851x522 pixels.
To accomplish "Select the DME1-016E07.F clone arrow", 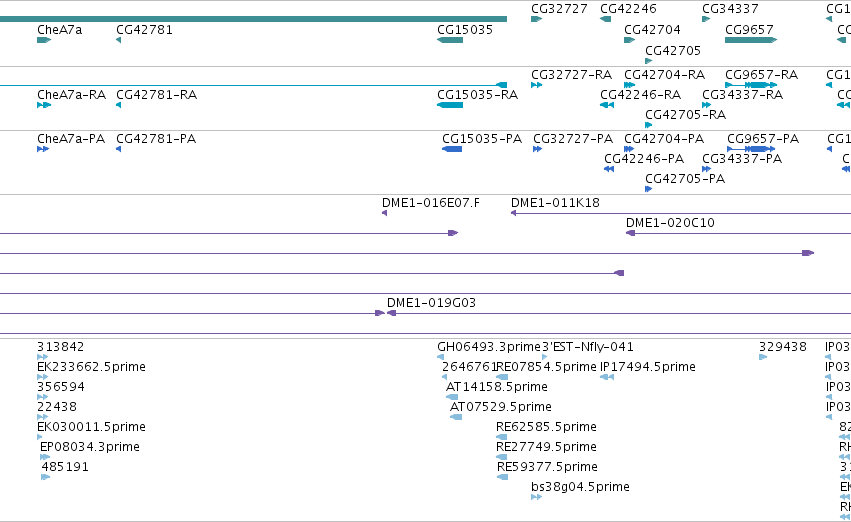I will click(384, 213).
